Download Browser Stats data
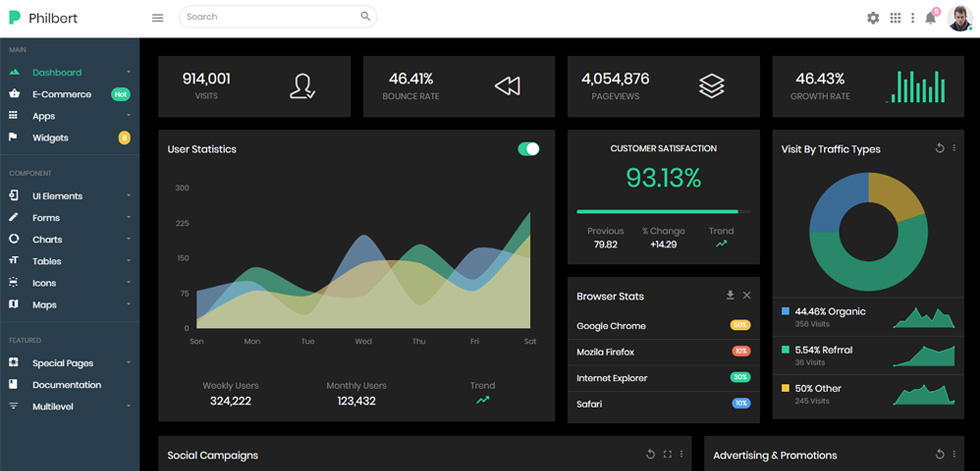Image resolution: width=980 pixels, height=471 pixels. (729, 295)
